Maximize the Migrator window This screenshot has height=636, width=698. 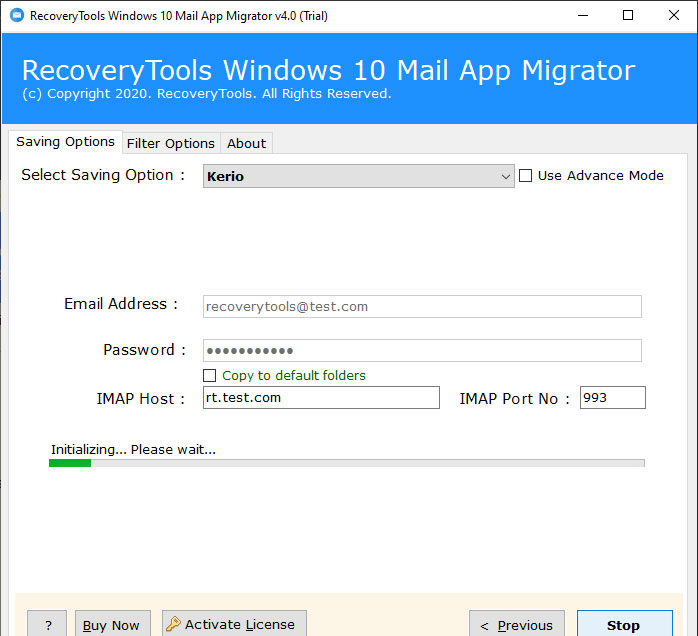(627, 15)
